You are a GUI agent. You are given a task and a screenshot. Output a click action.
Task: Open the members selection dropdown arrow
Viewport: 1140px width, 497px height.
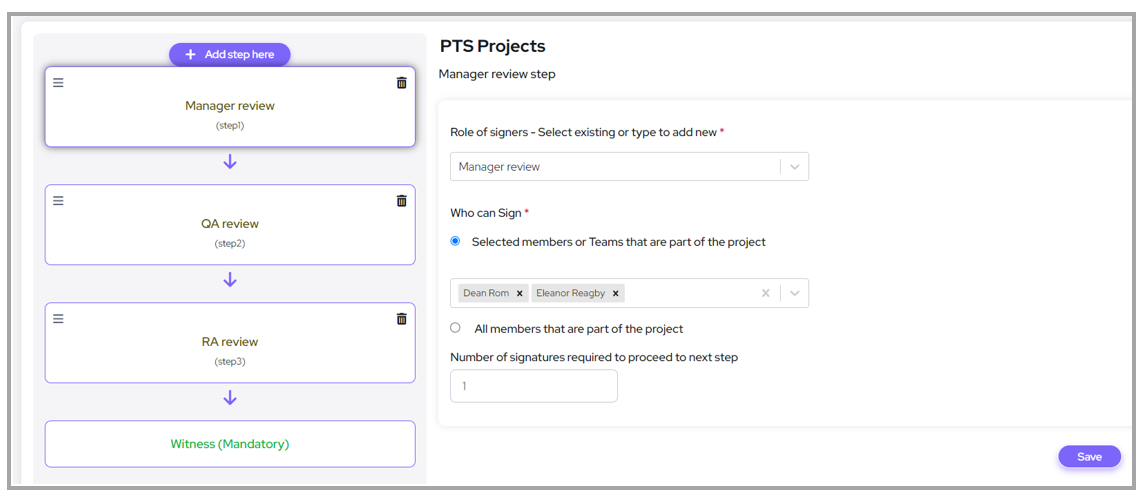[x=795, y=293]
